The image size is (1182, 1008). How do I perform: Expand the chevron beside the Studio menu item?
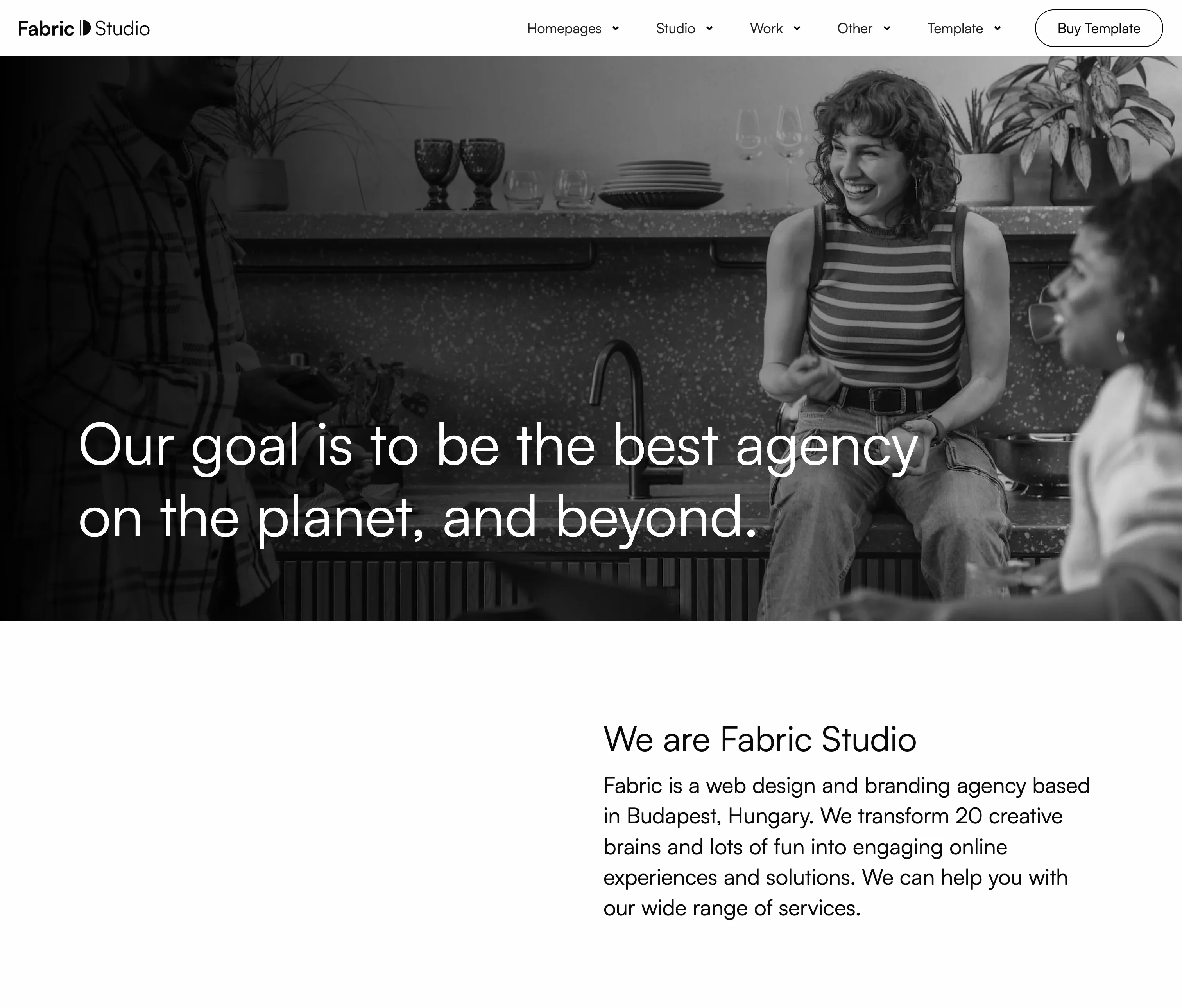coord(709,29)
